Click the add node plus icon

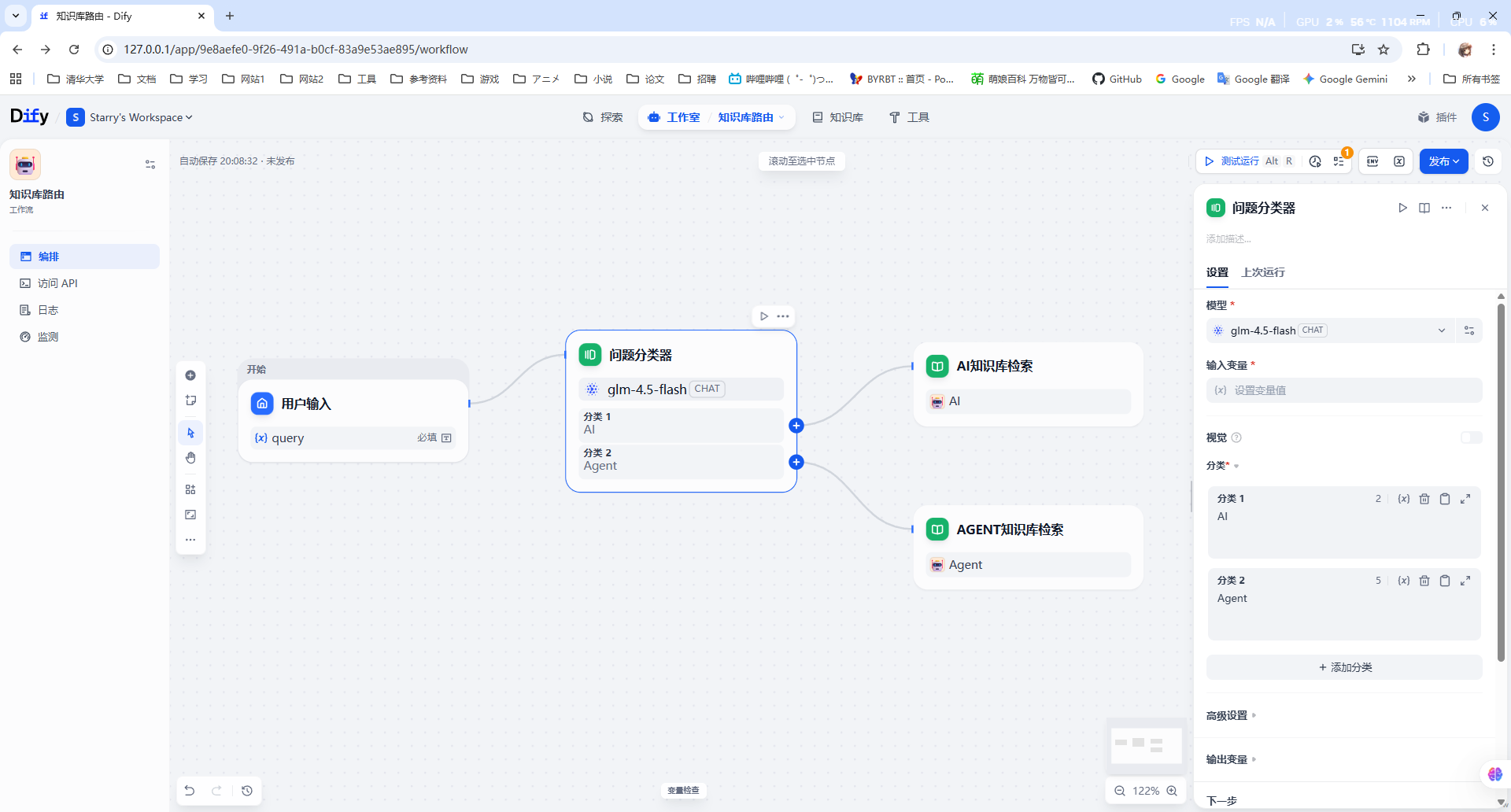pos(190,375)
